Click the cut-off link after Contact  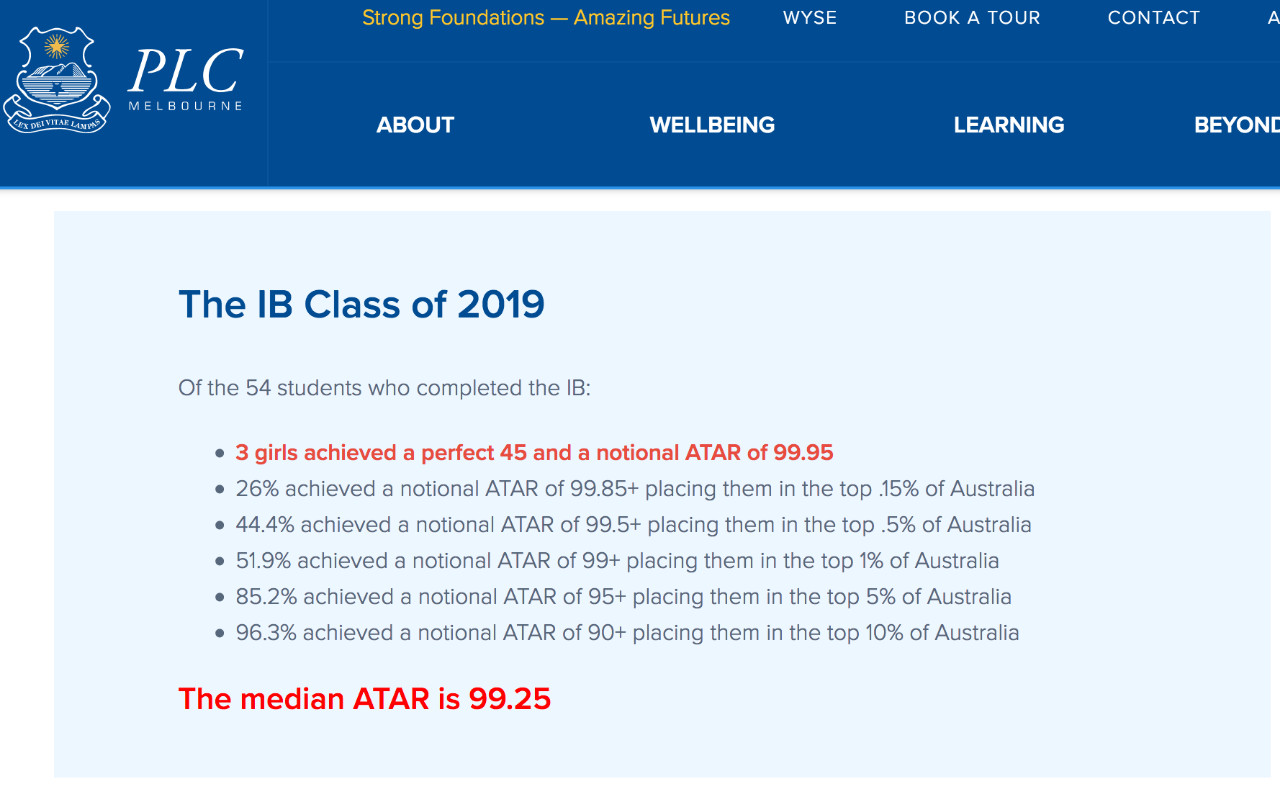tap(1272, 18)
